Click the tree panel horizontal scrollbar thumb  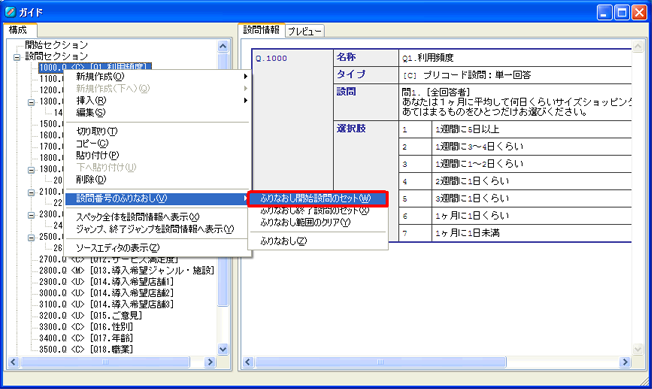point(105,362)
